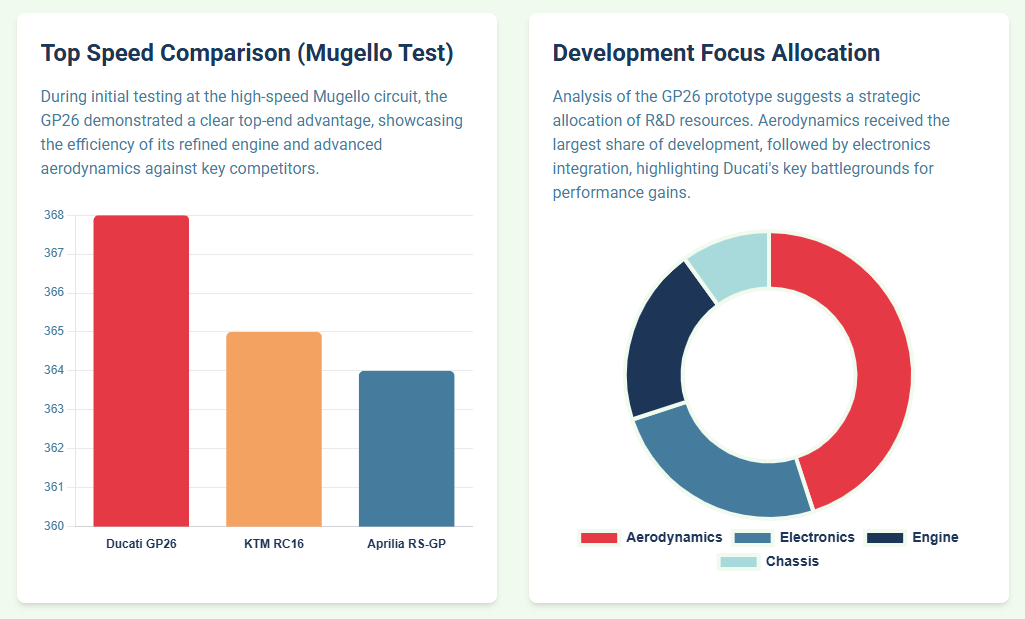Click the Development Focus Allocation heading
The height and width of the screenshot is (619, 1025).
point(716,53)
